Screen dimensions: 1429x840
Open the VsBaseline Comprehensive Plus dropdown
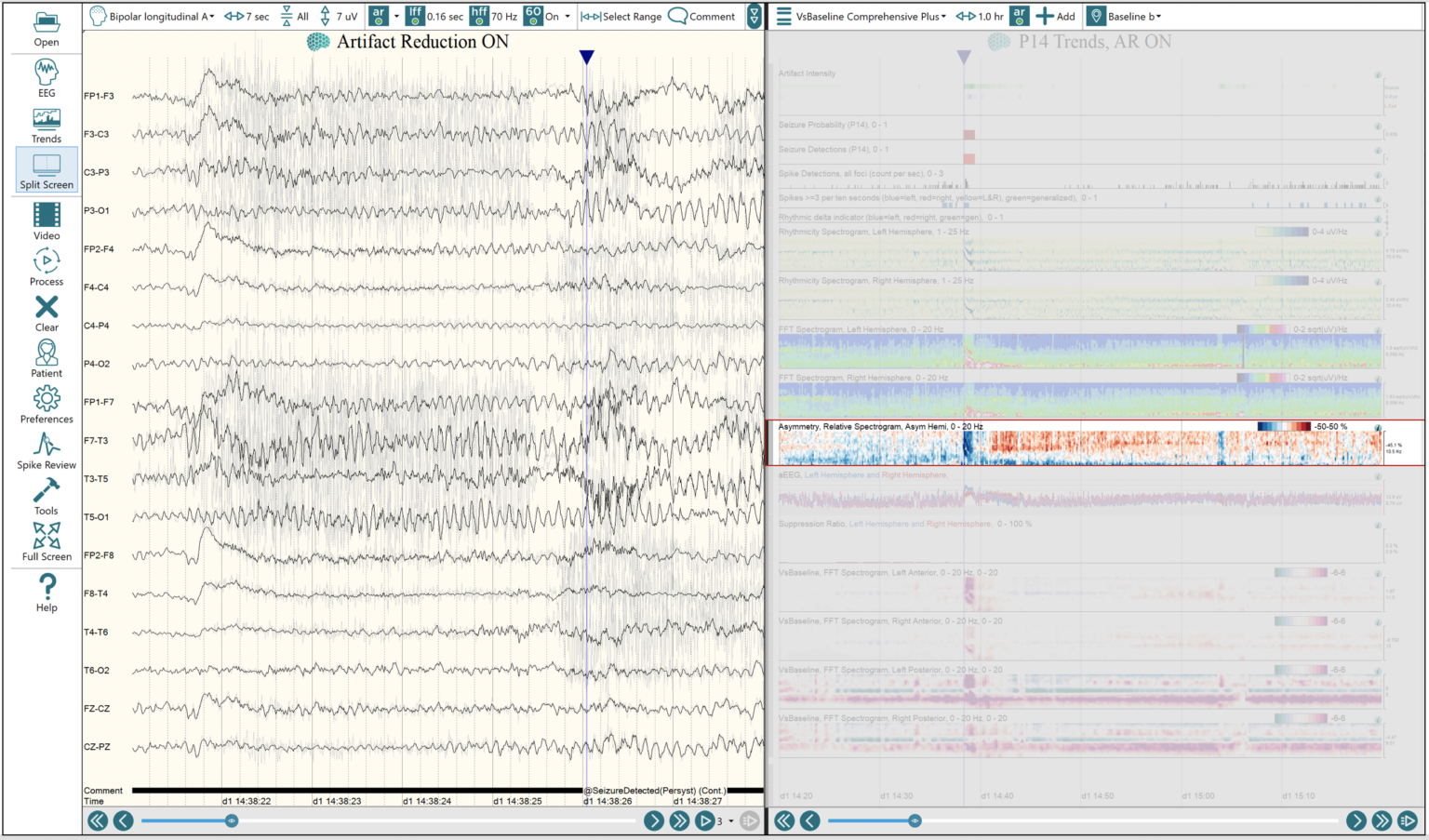tap(861, 16)
